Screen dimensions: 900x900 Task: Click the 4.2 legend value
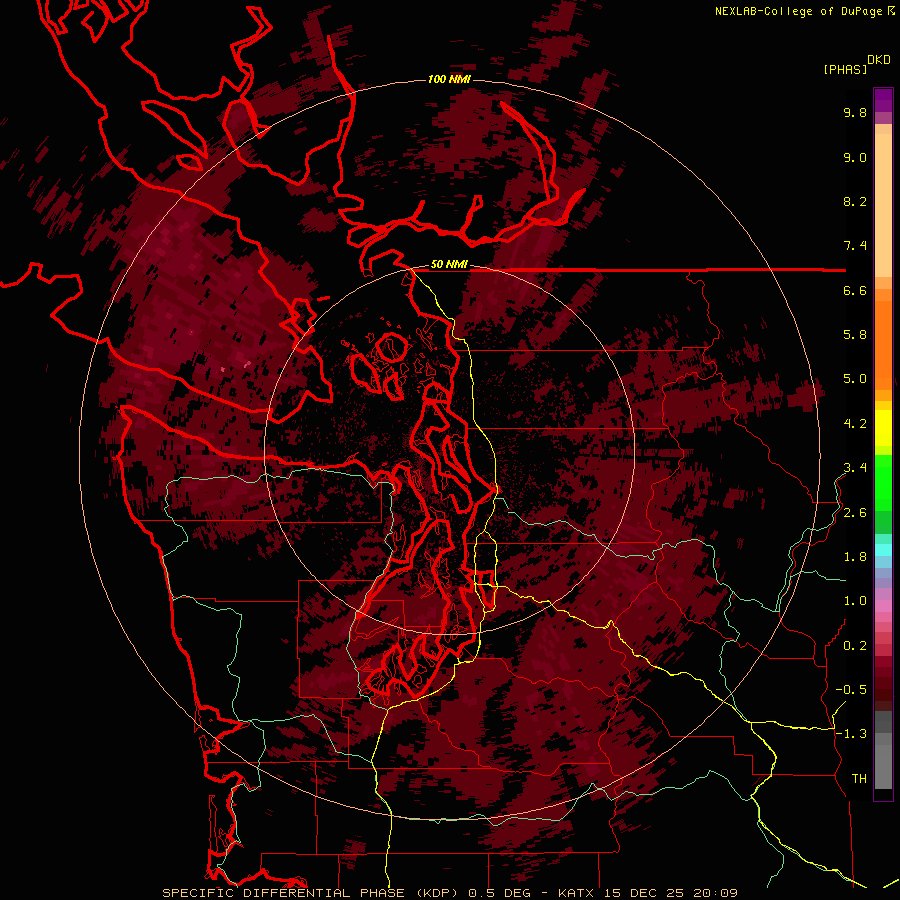click(x=855, y=424)
